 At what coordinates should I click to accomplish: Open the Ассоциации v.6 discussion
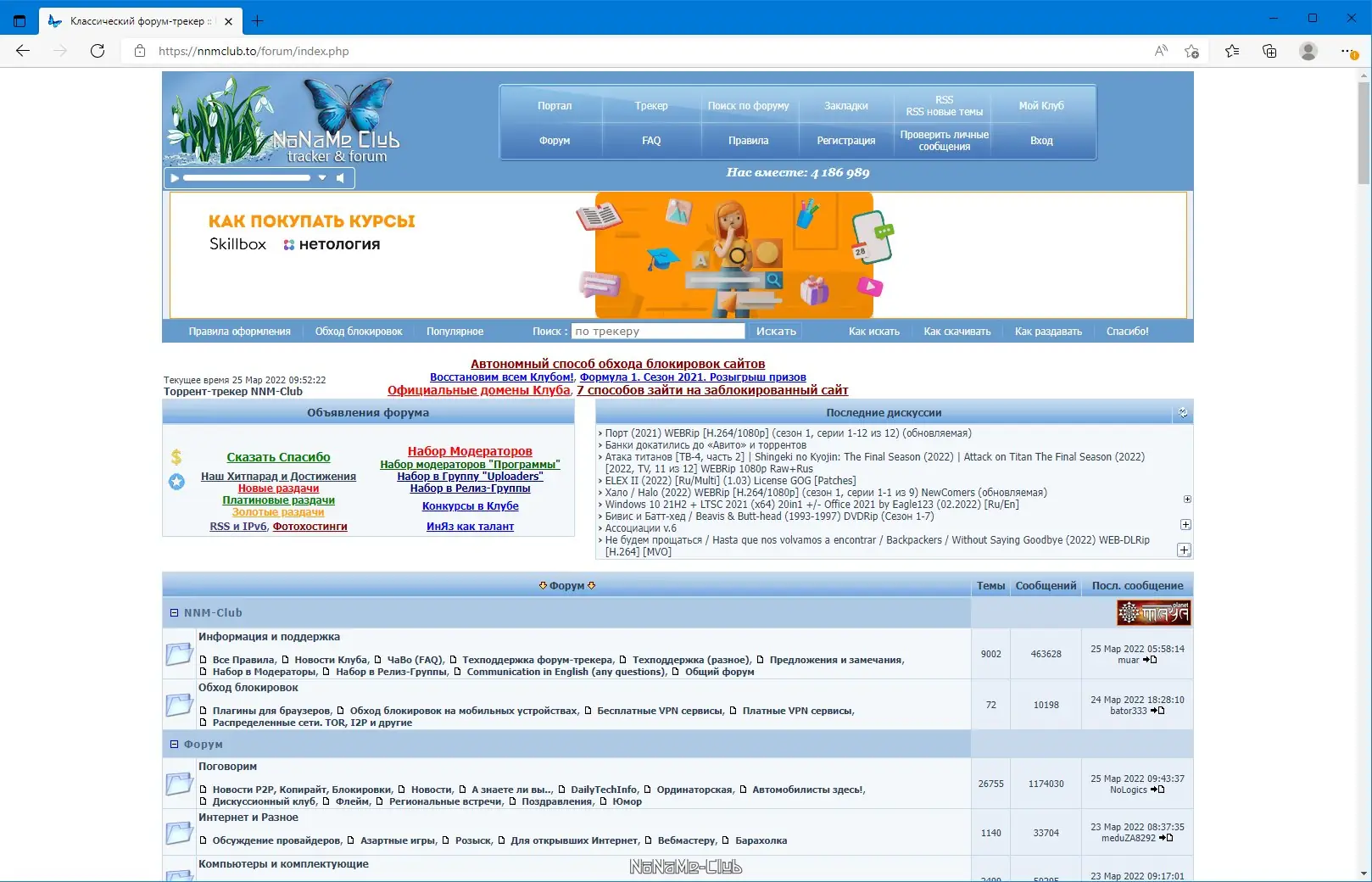tap(641, 528)
